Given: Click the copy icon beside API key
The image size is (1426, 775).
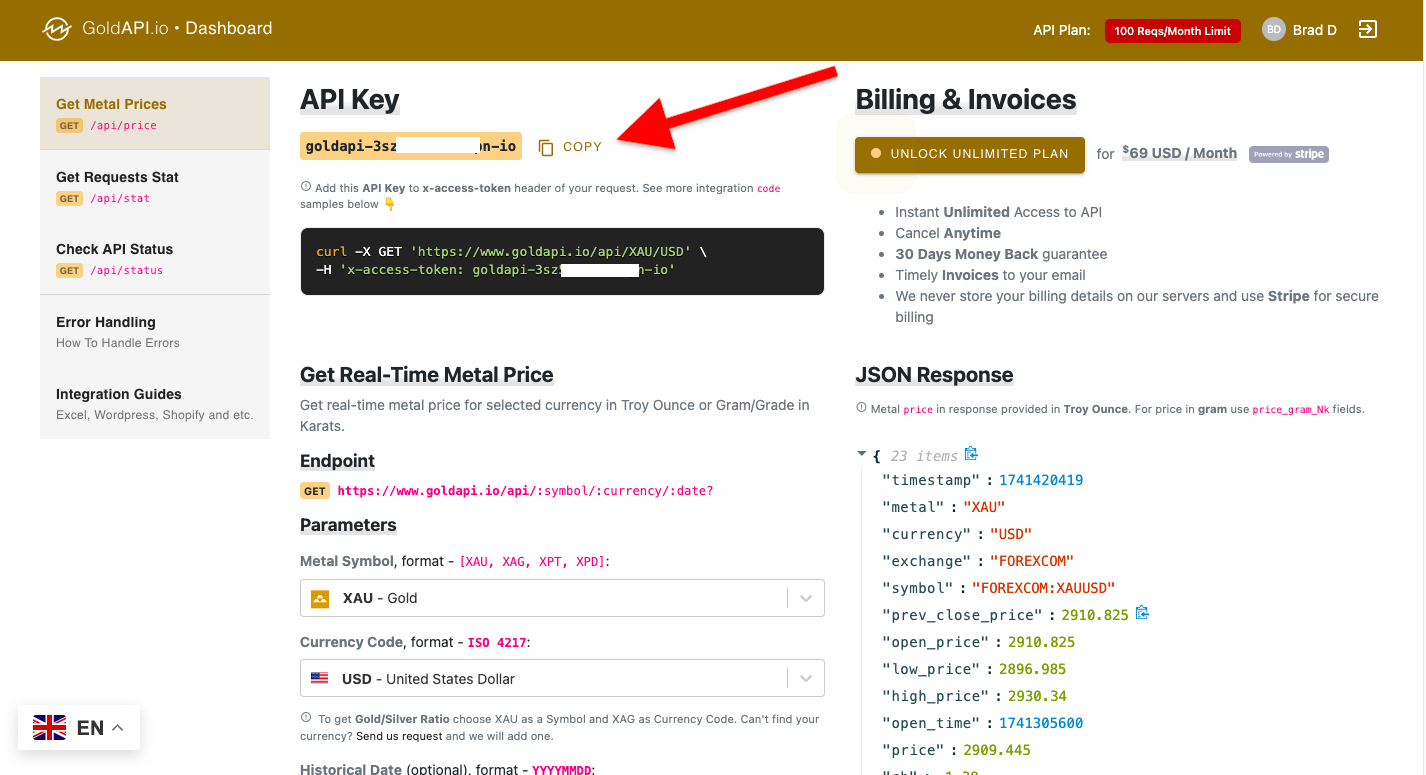Looking at the screenshot, I should [546, 147].
